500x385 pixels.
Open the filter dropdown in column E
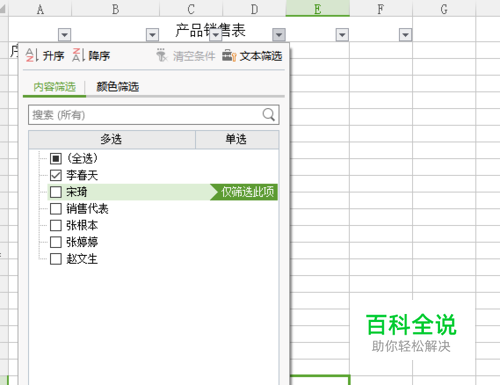click(x=342, y=35)
